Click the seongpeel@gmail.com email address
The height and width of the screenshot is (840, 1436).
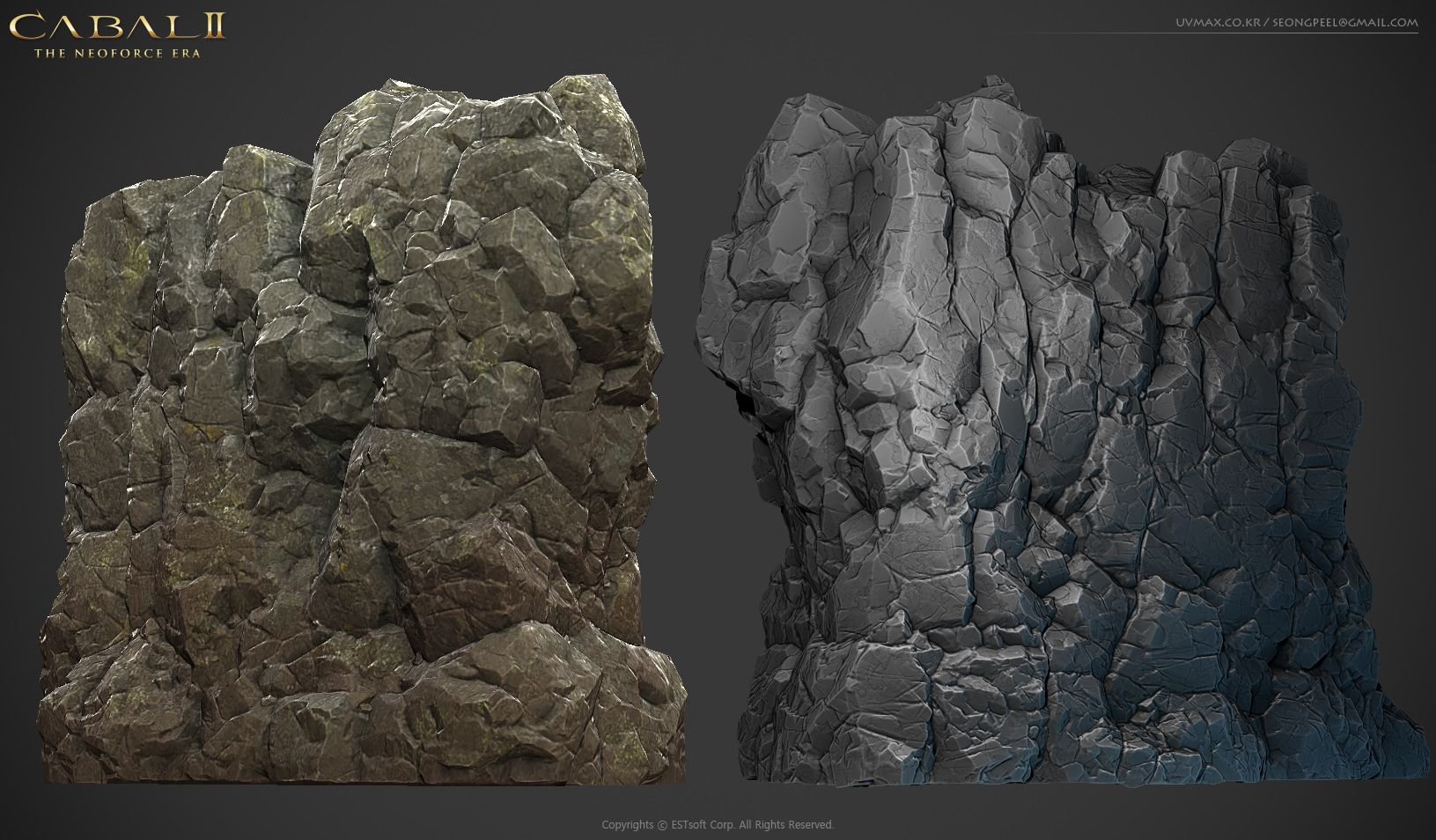[x=1344, y=22]
